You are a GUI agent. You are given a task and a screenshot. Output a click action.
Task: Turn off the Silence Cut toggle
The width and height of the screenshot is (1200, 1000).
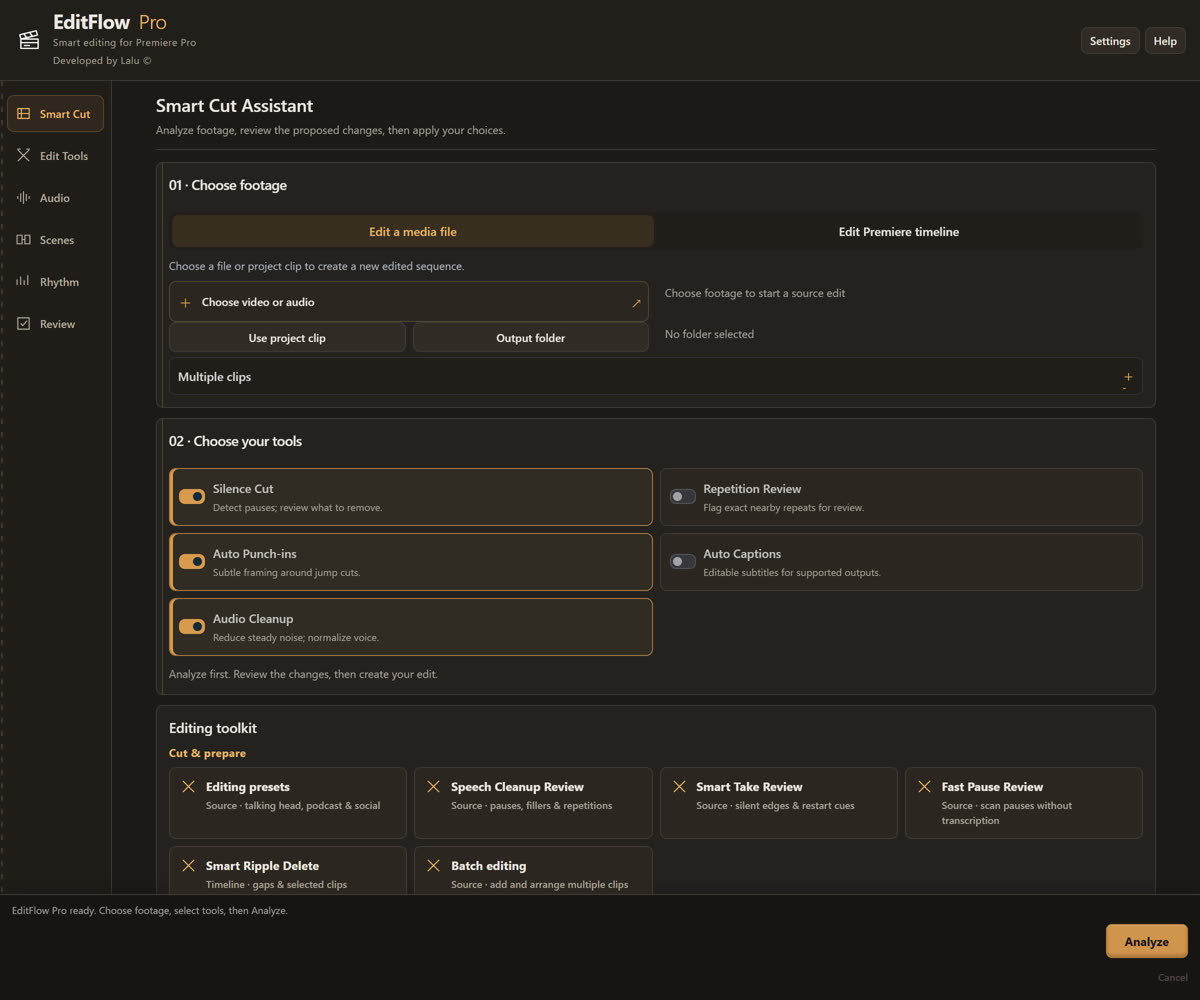[192, 497]
